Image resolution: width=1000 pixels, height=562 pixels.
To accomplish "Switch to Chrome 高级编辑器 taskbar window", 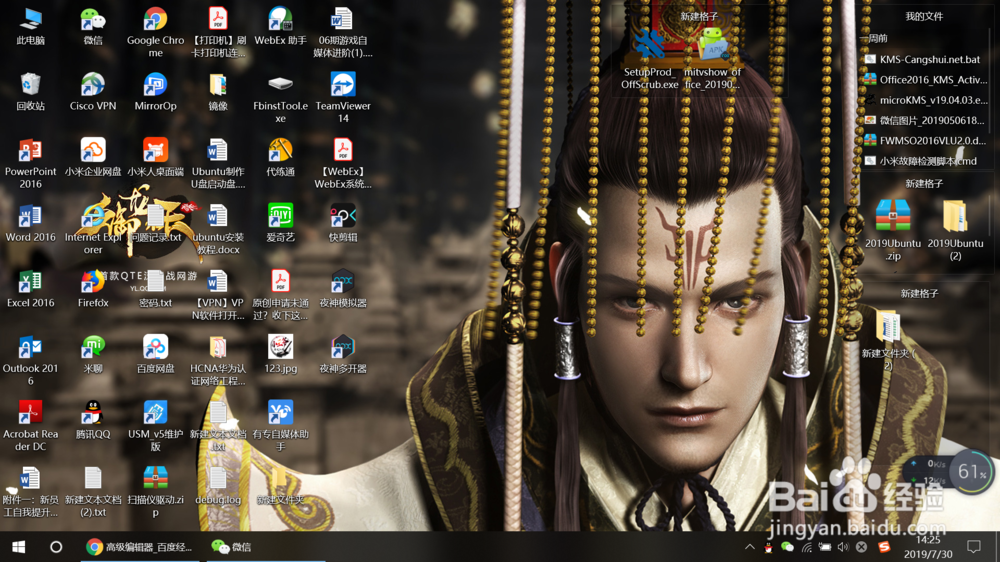I will 140,547.
